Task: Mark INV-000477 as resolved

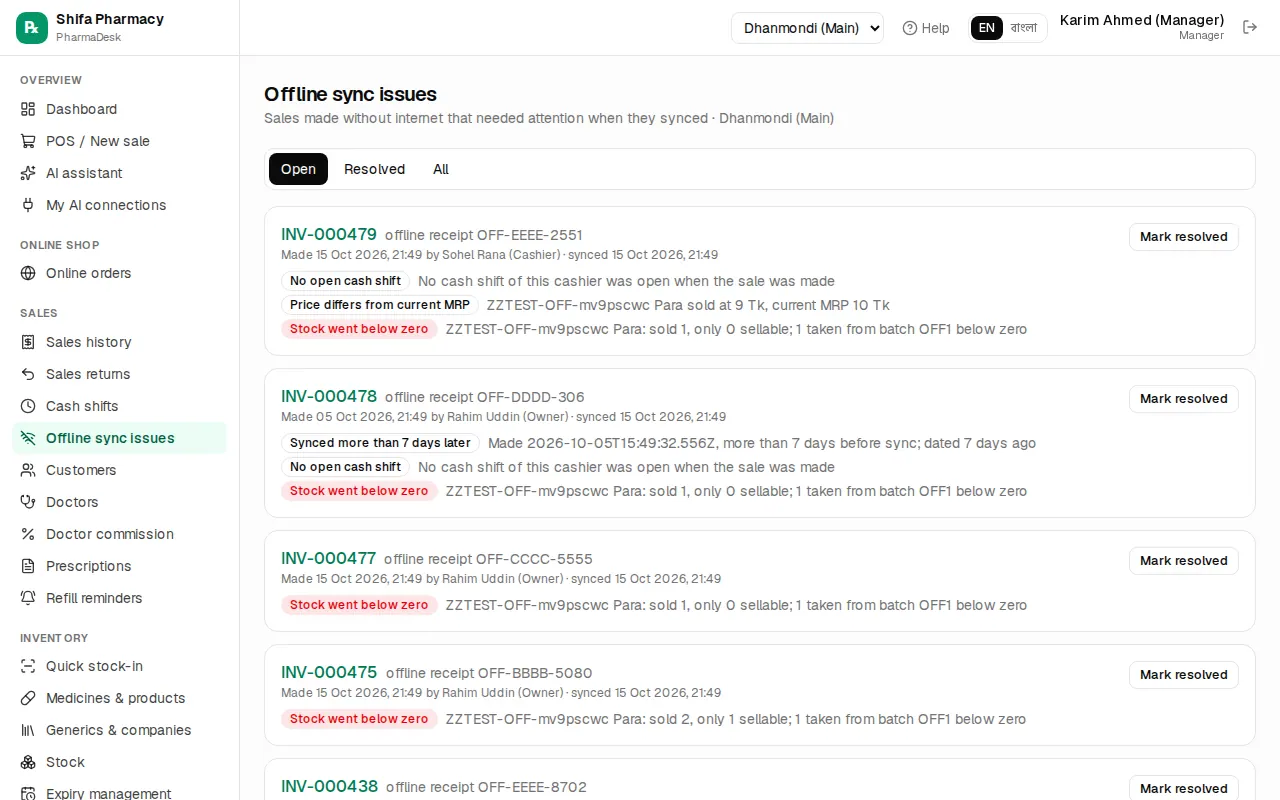Action: (1184, 561)
